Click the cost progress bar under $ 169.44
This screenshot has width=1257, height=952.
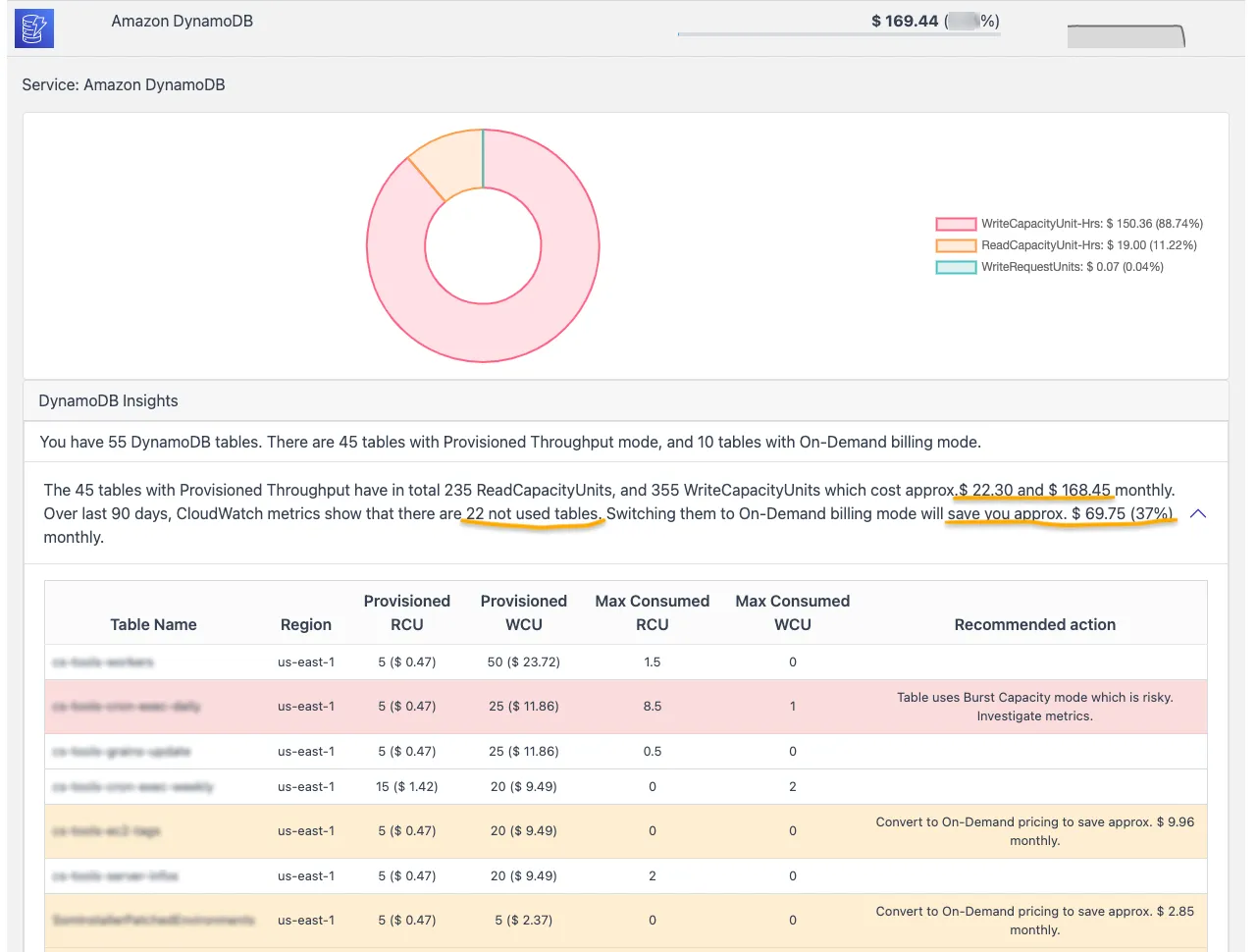click(x=839, y=34)
